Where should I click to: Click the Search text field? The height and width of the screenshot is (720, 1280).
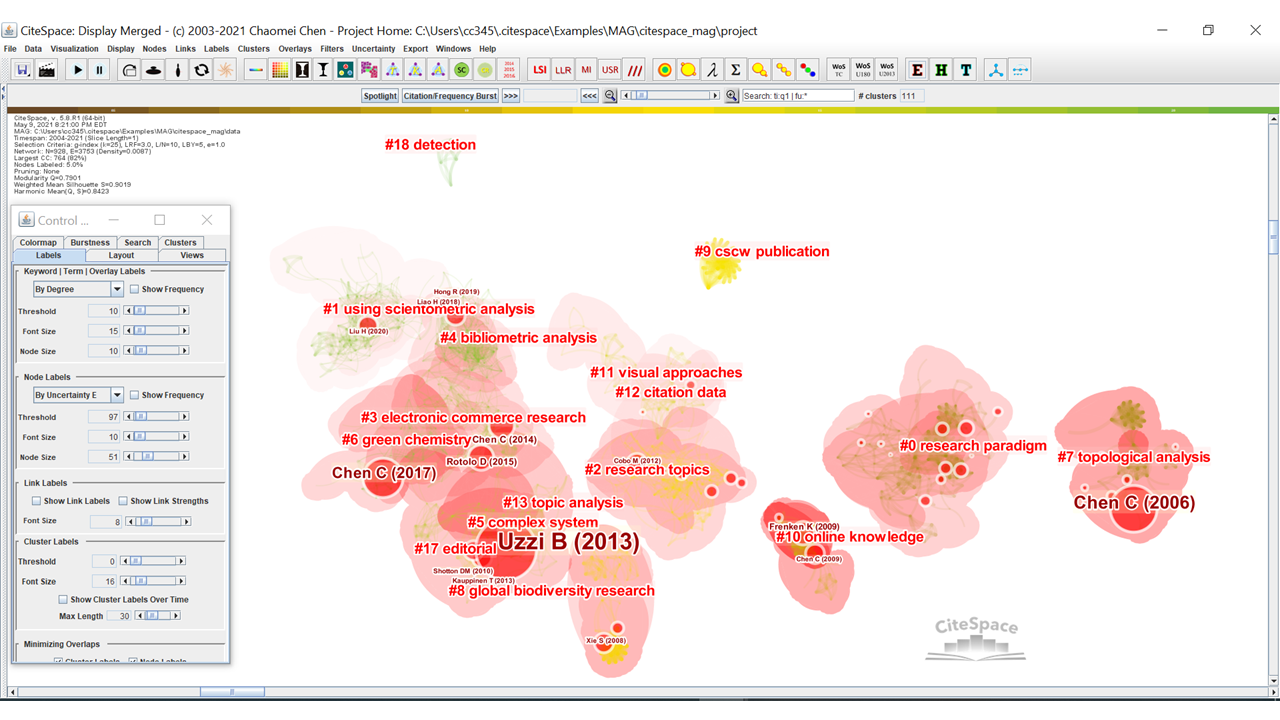coord(798,96)
